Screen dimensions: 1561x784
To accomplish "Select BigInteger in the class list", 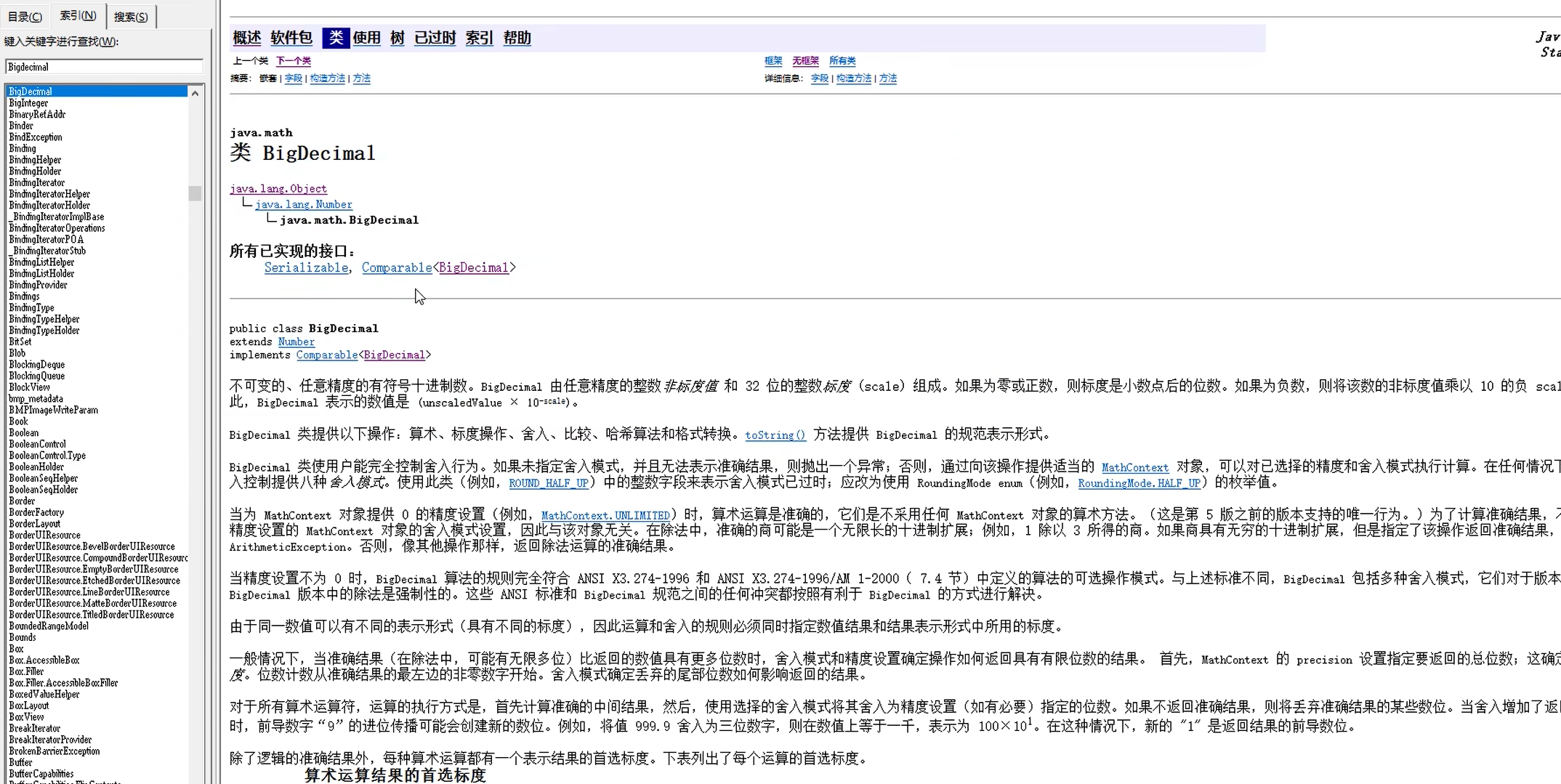I will click(29, 102).
